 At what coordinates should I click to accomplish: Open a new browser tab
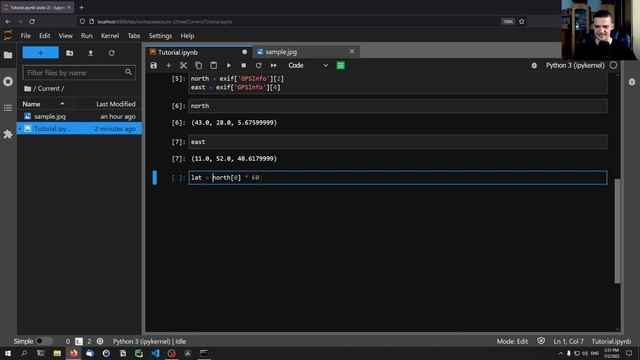point(81,7)
